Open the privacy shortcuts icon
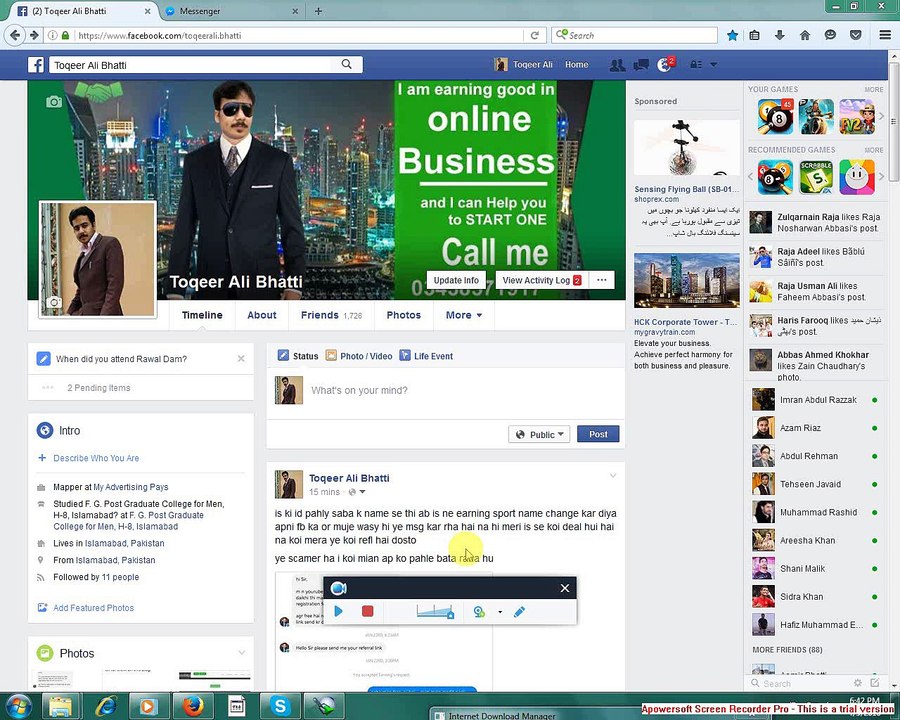The image size is (900, 720). click(x=696, y=65)
